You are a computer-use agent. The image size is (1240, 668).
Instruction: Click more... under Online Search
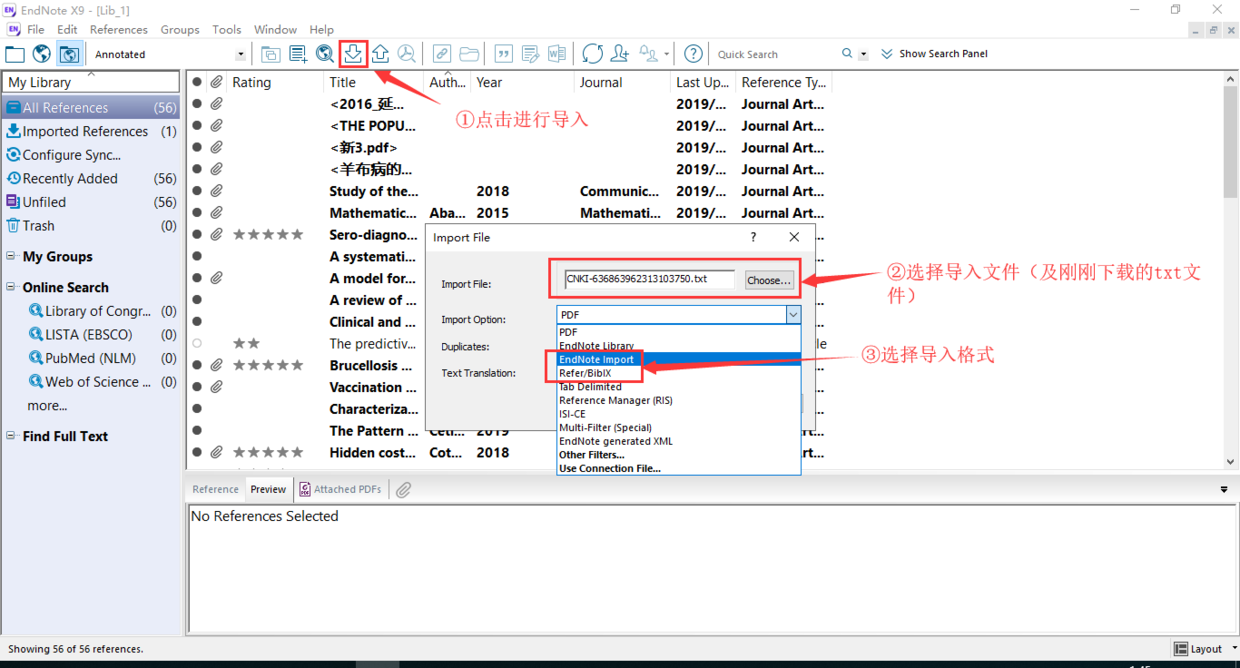coord(47,405)
